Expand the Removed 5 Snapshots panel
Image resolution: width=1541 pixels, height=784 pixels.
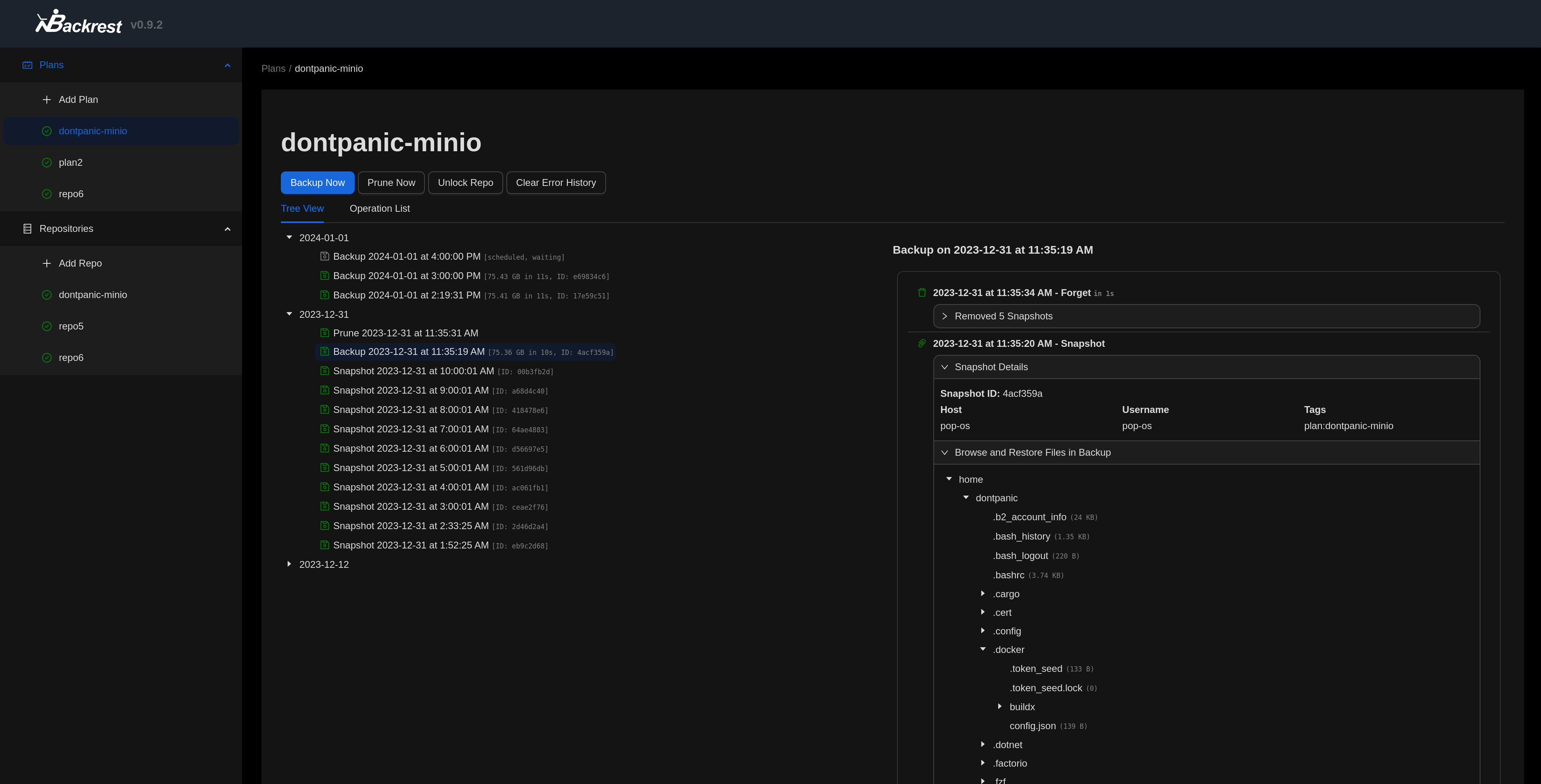click(x=945, y=316)
